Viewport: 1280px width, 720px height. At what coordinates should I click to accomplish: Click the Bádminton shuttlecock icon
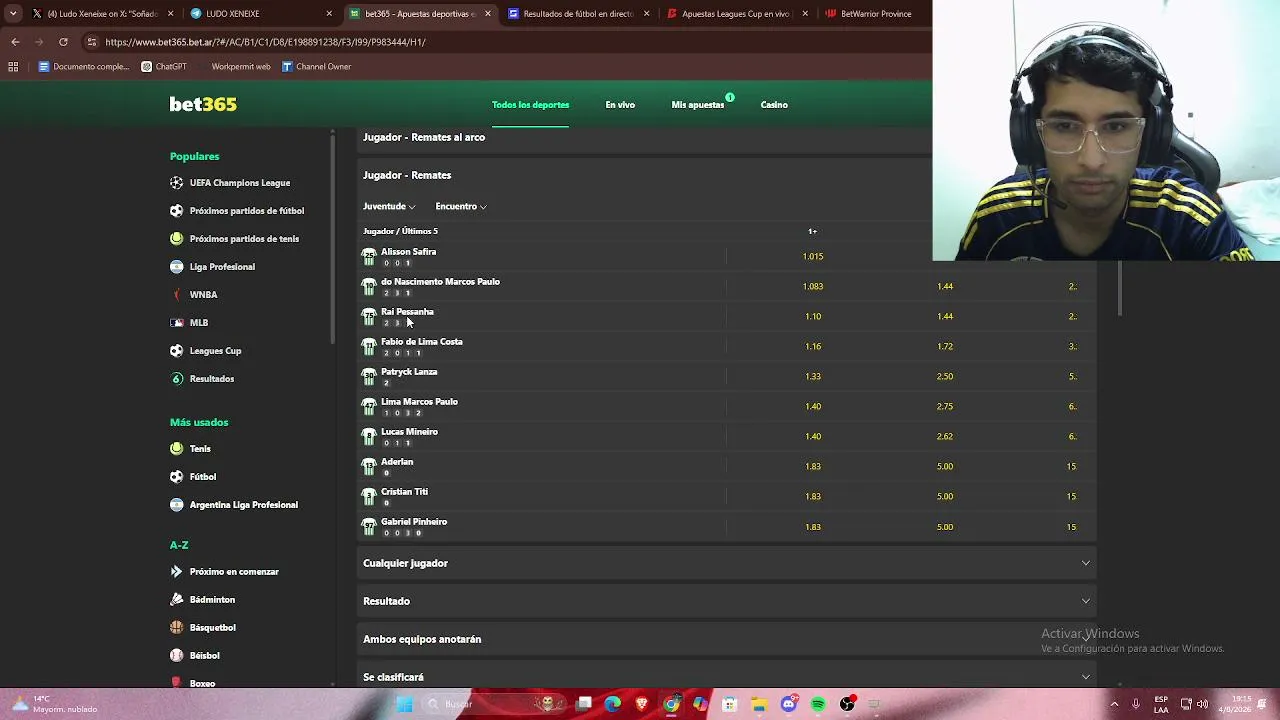(177, 600)
